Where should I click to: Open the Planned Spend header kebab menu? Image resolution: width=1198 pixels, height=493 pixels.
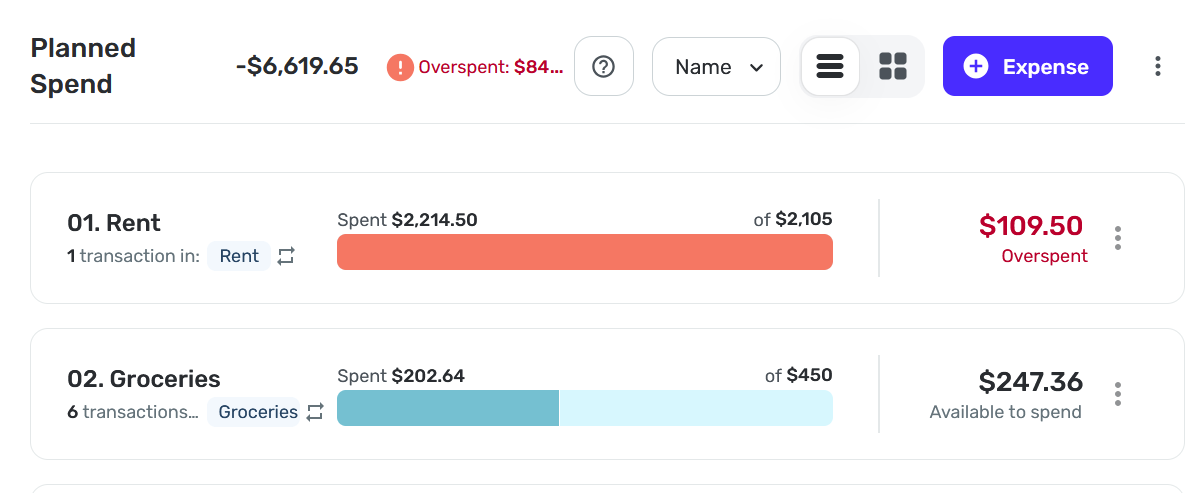click(1157, 67)
